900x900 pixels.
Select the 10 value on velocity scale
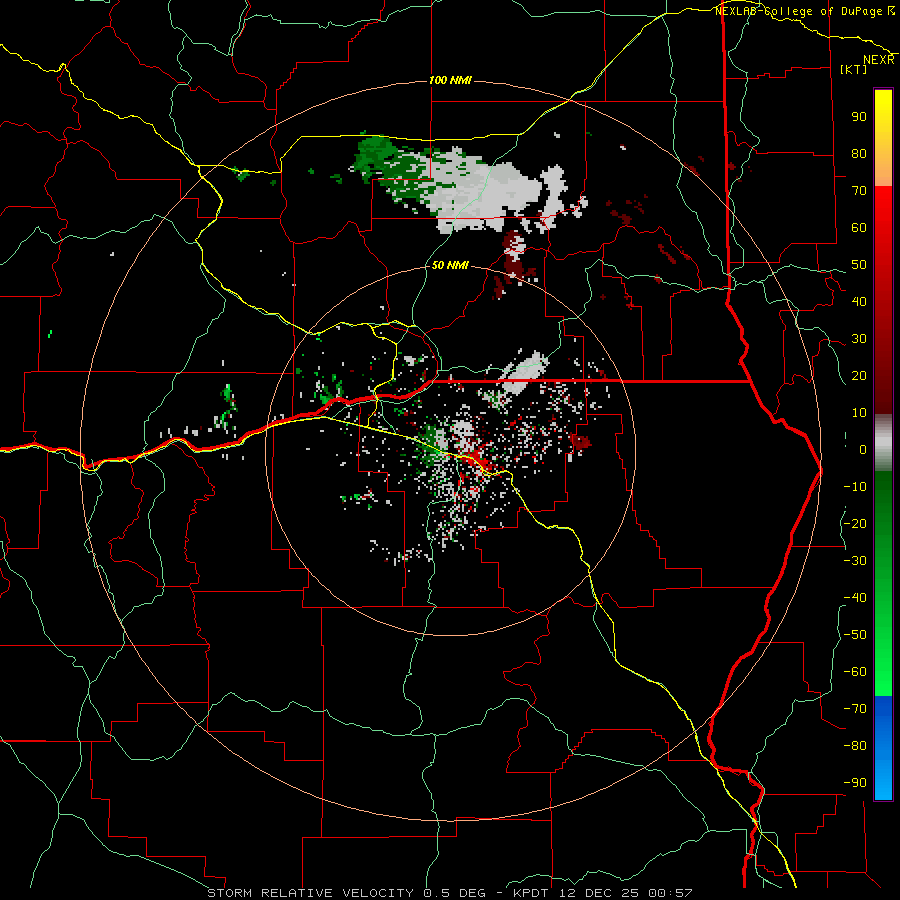pos(859,413)
